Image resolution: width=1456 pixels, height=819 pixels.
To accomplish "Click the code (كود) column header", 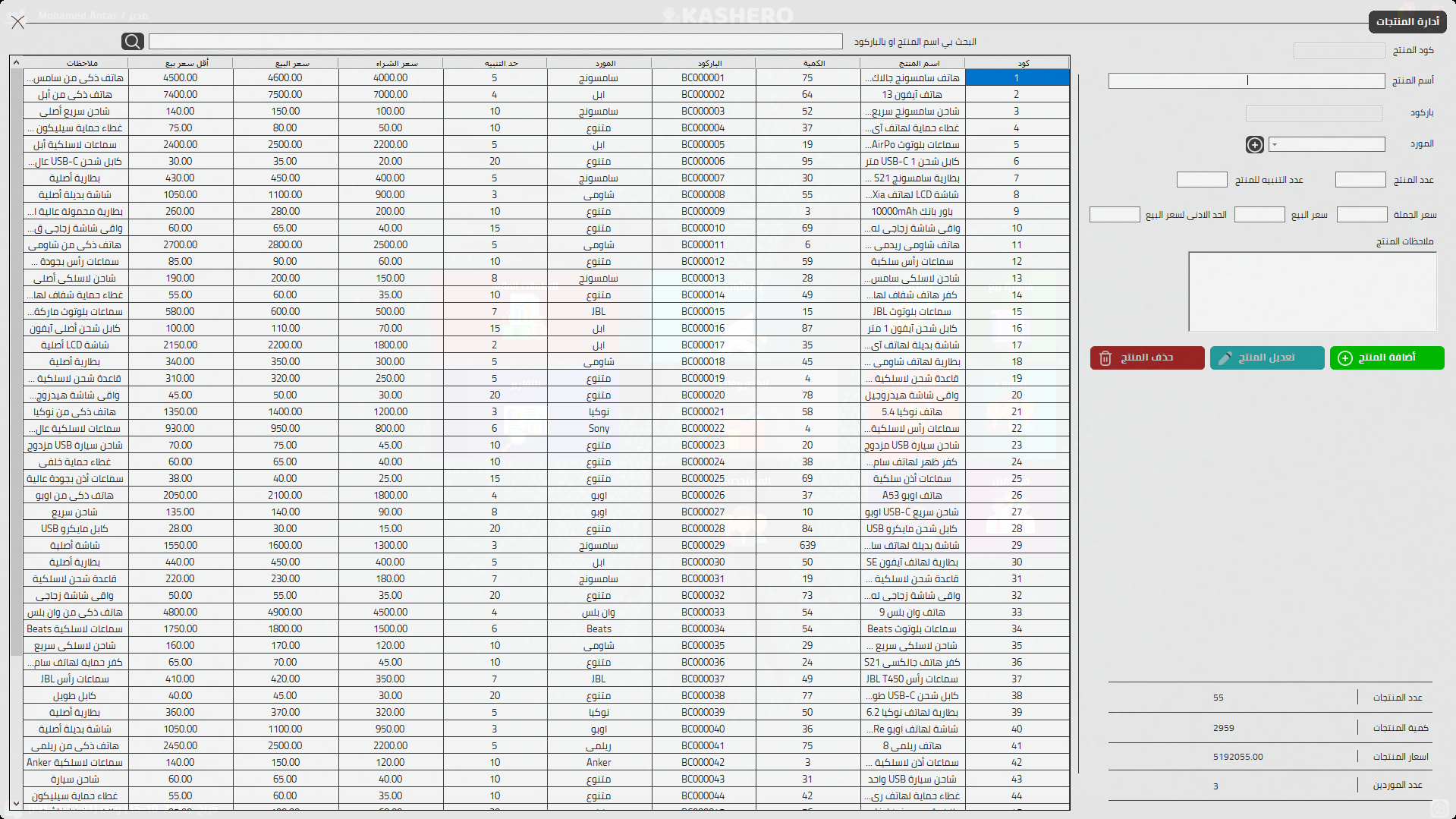I will coord(1017,63).
